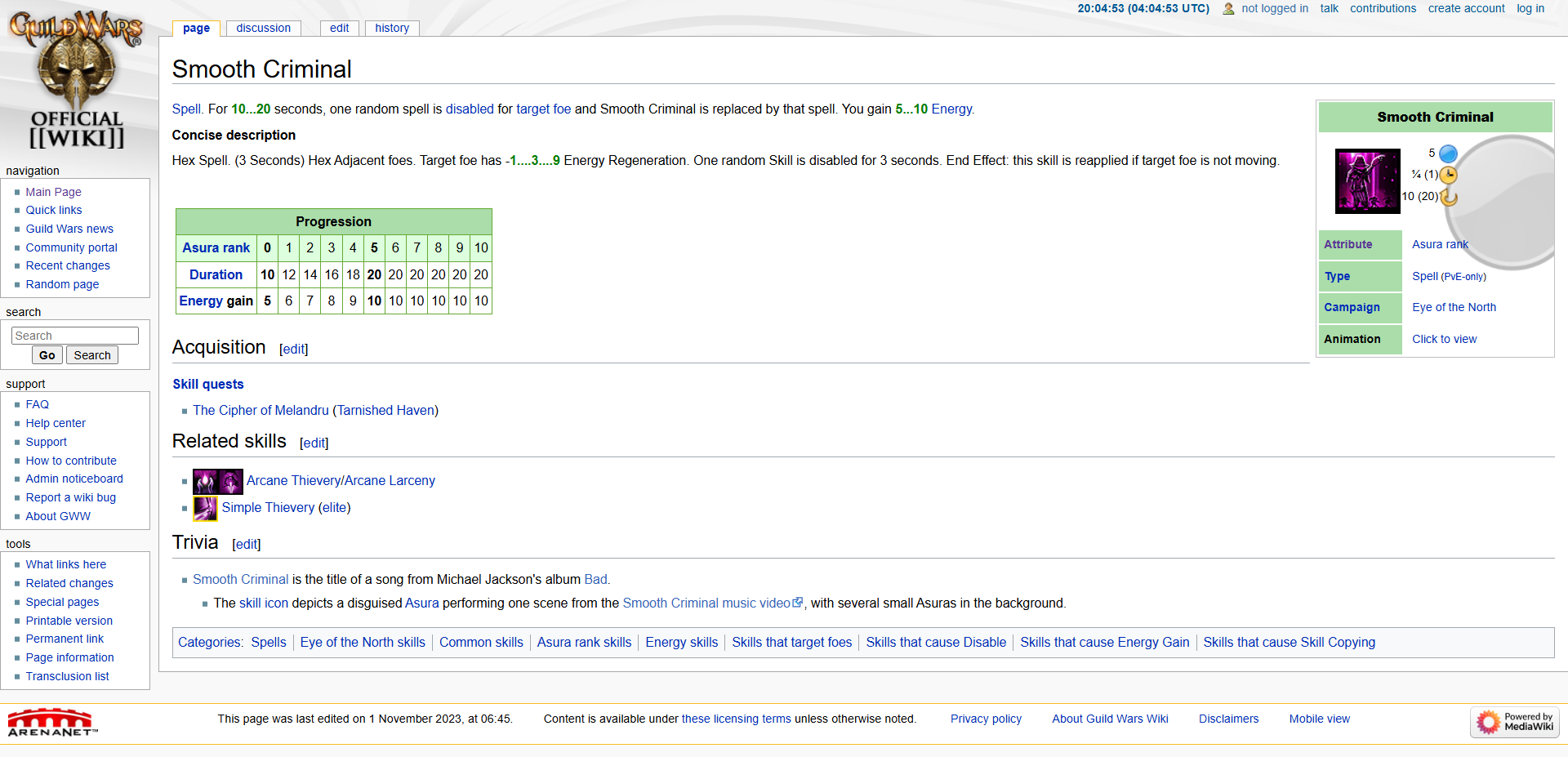1568x757 pixels.
Task: Open Help center link
Action: tap(56, 423)
